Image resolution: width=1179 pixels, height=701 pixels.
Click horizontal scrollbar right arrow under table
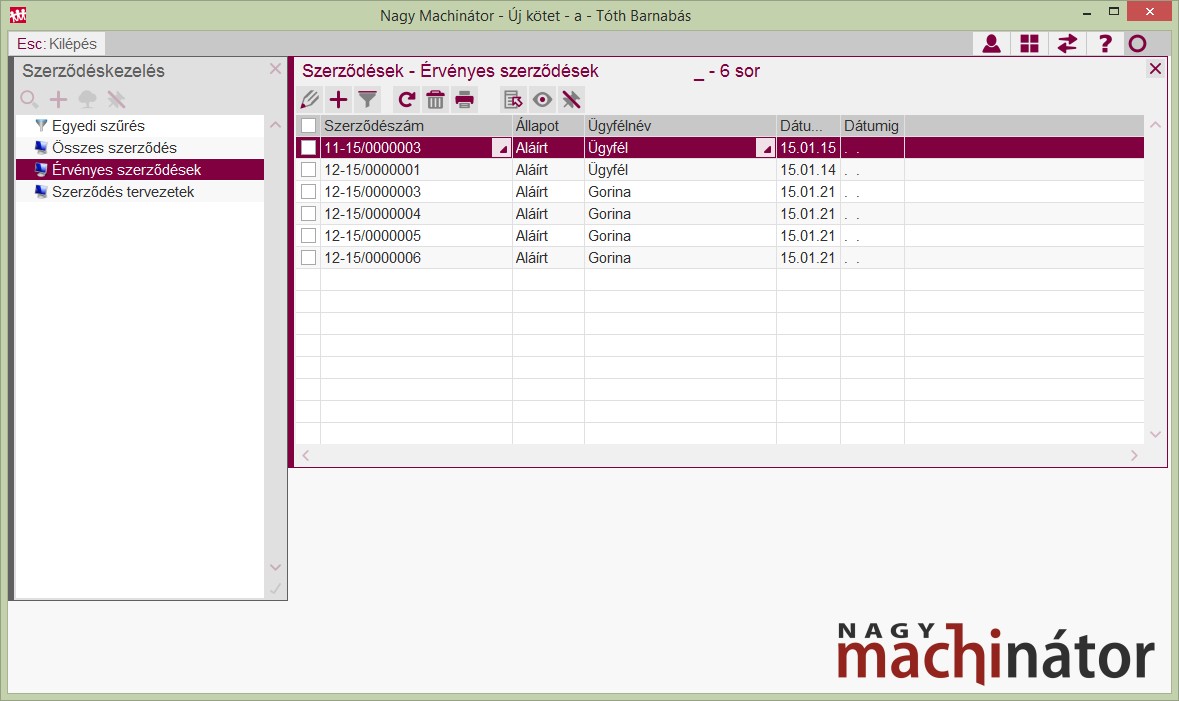coord(1134,455)
